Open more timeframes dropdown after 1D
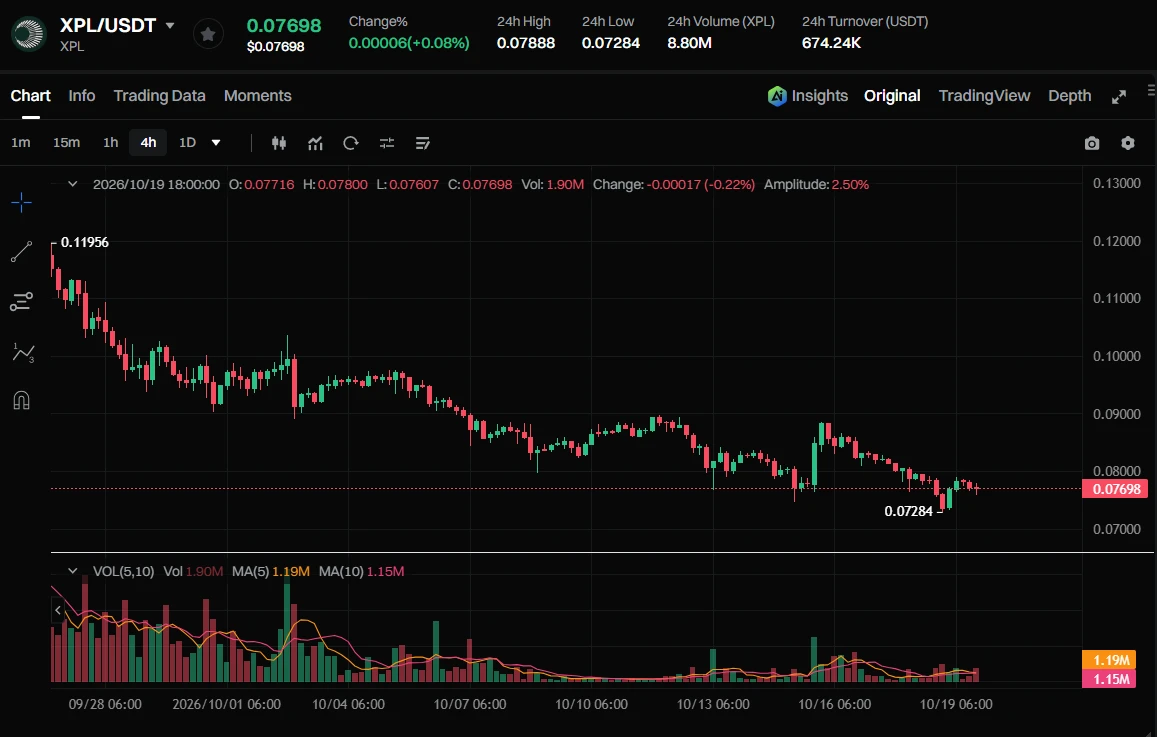The height and width of the screenshot is (737, 1157). [216, 143]
